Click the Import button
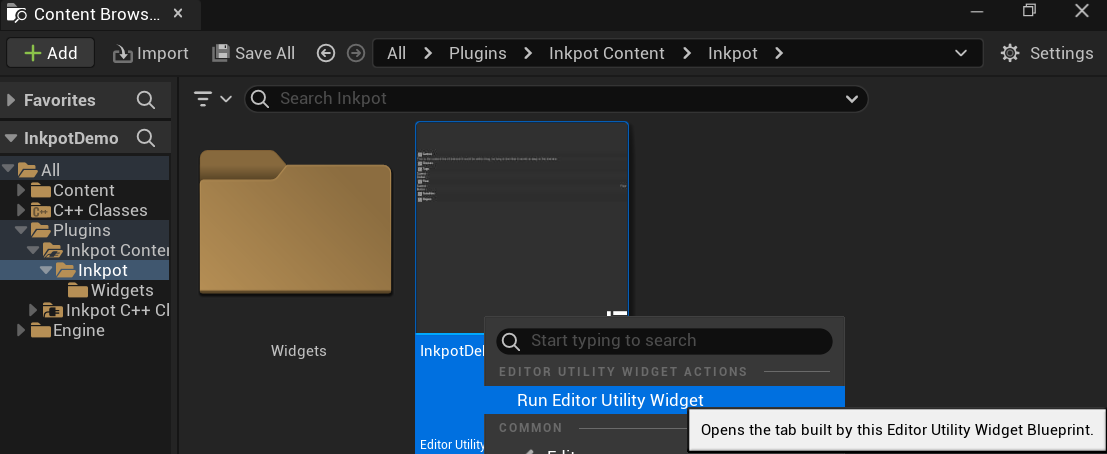Image resolution: width=1107 pixels, height=454 pixels. 150,53
